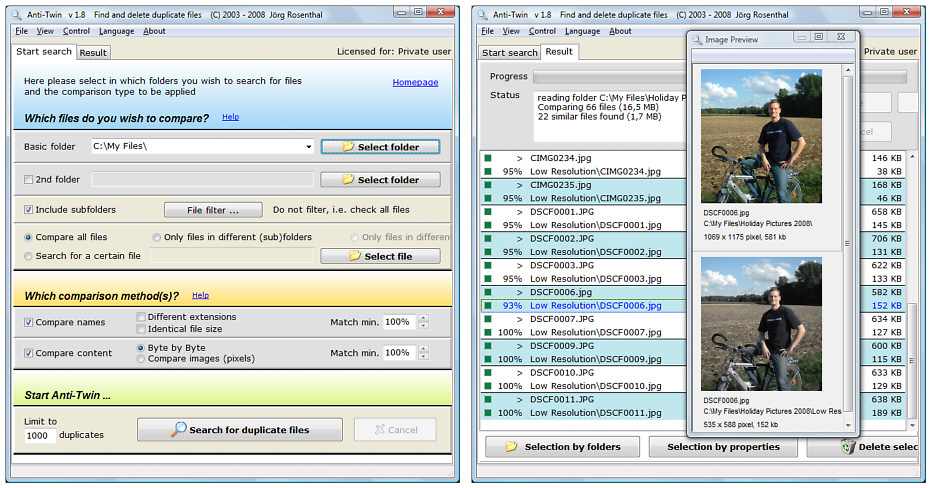Viewport: 932px width, 488px height.
Task: Click the Selection by folders button
Action: tap(562, 446)
